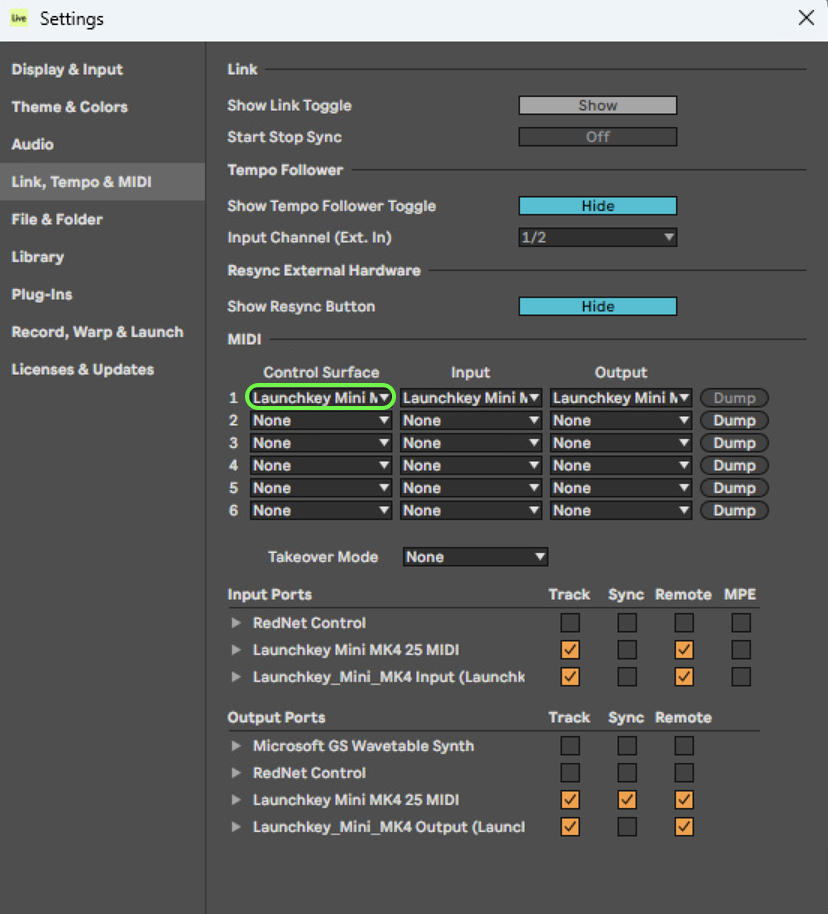The height and width of the screenshot is (914, 828).
Task: Expand Launchkey Mini MK4 25 MIDI input port
Action: (236, 649)
